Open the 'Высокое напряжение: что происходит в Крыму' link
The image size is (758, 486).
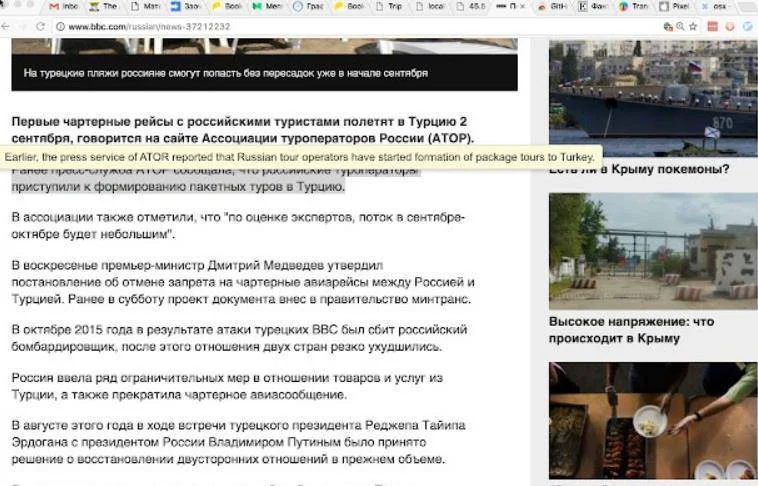(631, 330)
